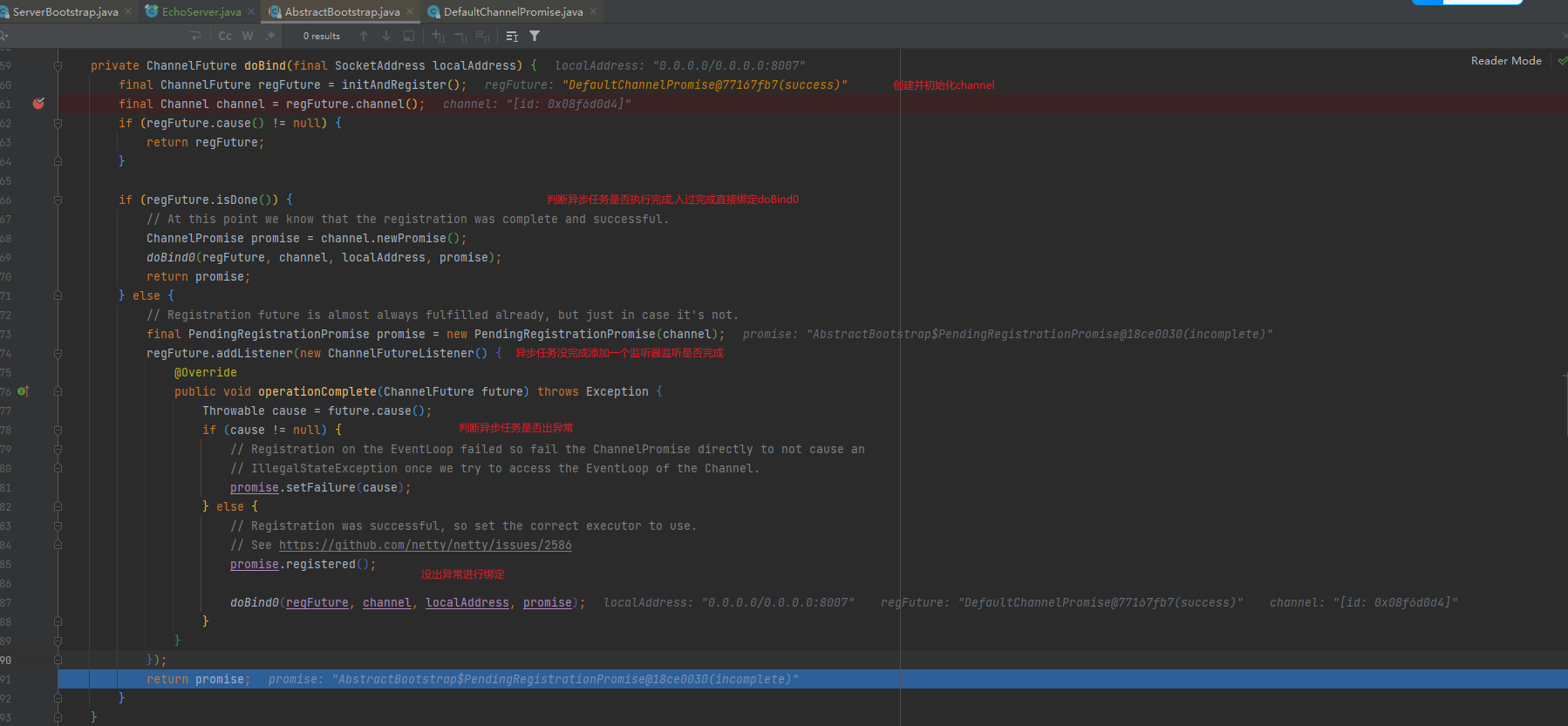The width and height of the screenshot is (1568, 726).
Task: Open search results in find window
Action: [x=409, y=36]
